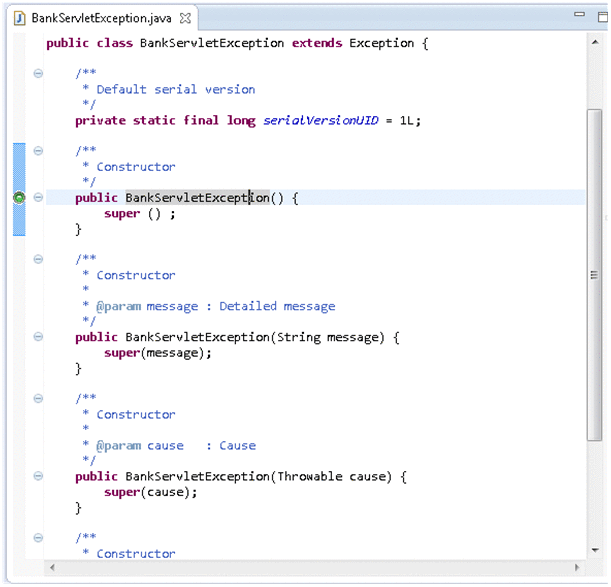The height and width of the screenshot is (587, 611).
Task: Click horizontal scrollbar left arrow
Action: click(x=52, y=567)
